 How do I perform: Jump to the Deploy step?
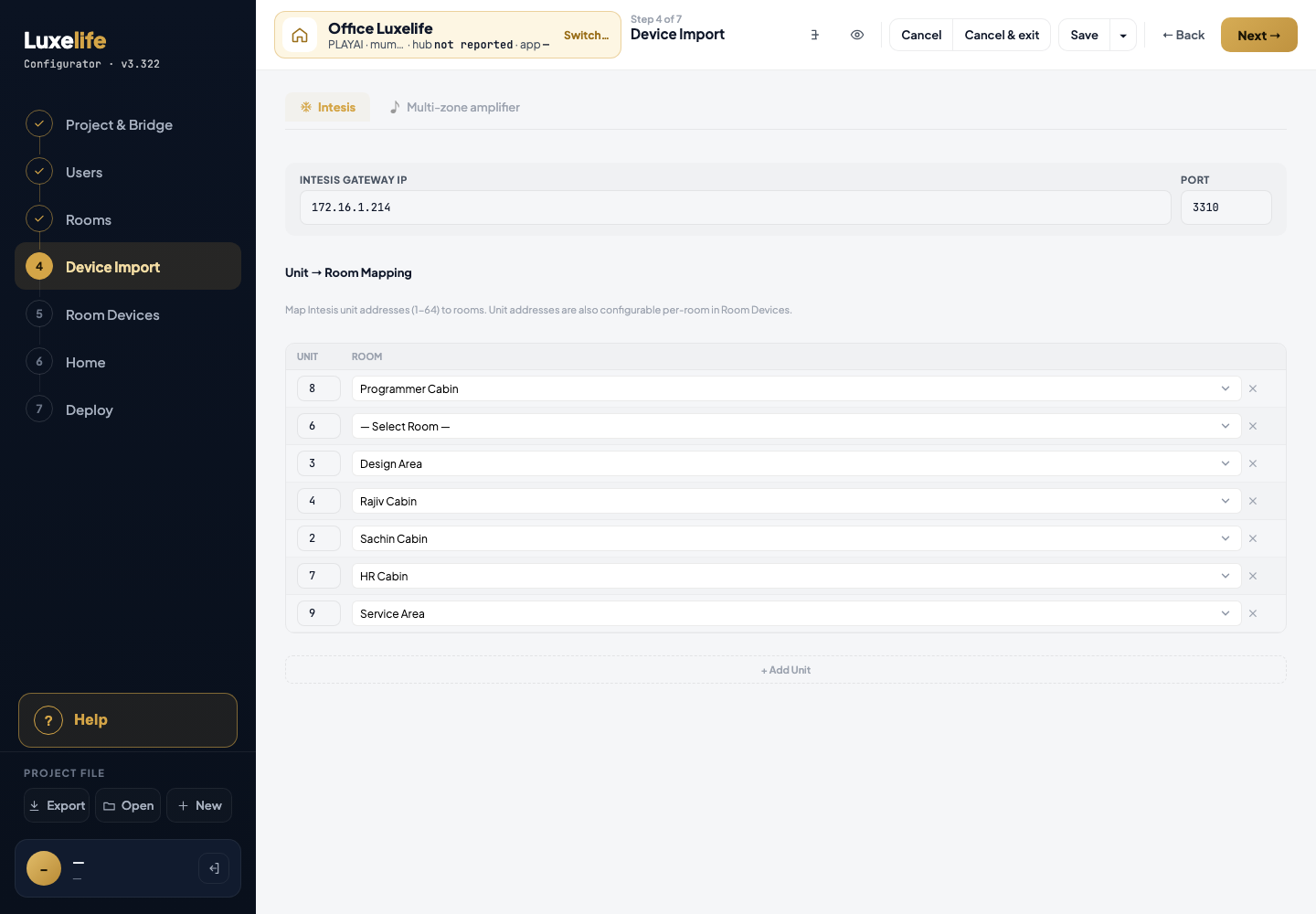(x=128, y=409)
